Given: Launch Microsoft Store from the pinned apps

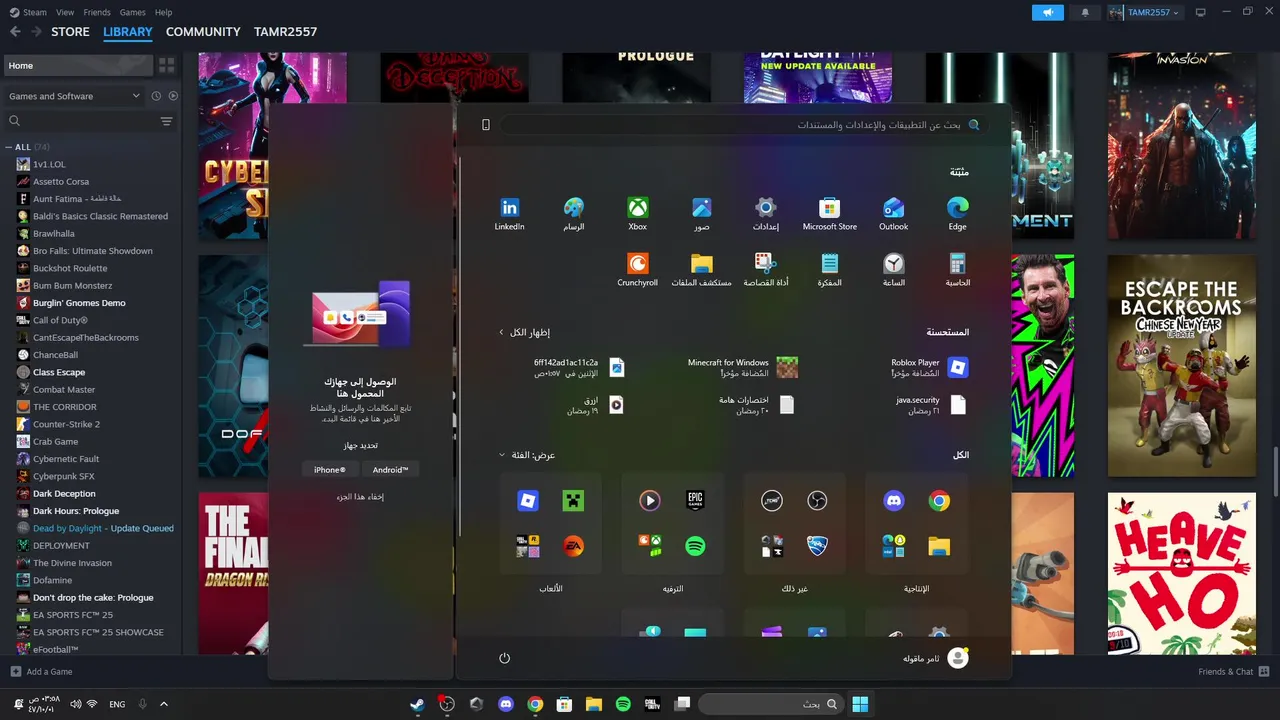Looking at the screenshot, I should pos(830,214).
